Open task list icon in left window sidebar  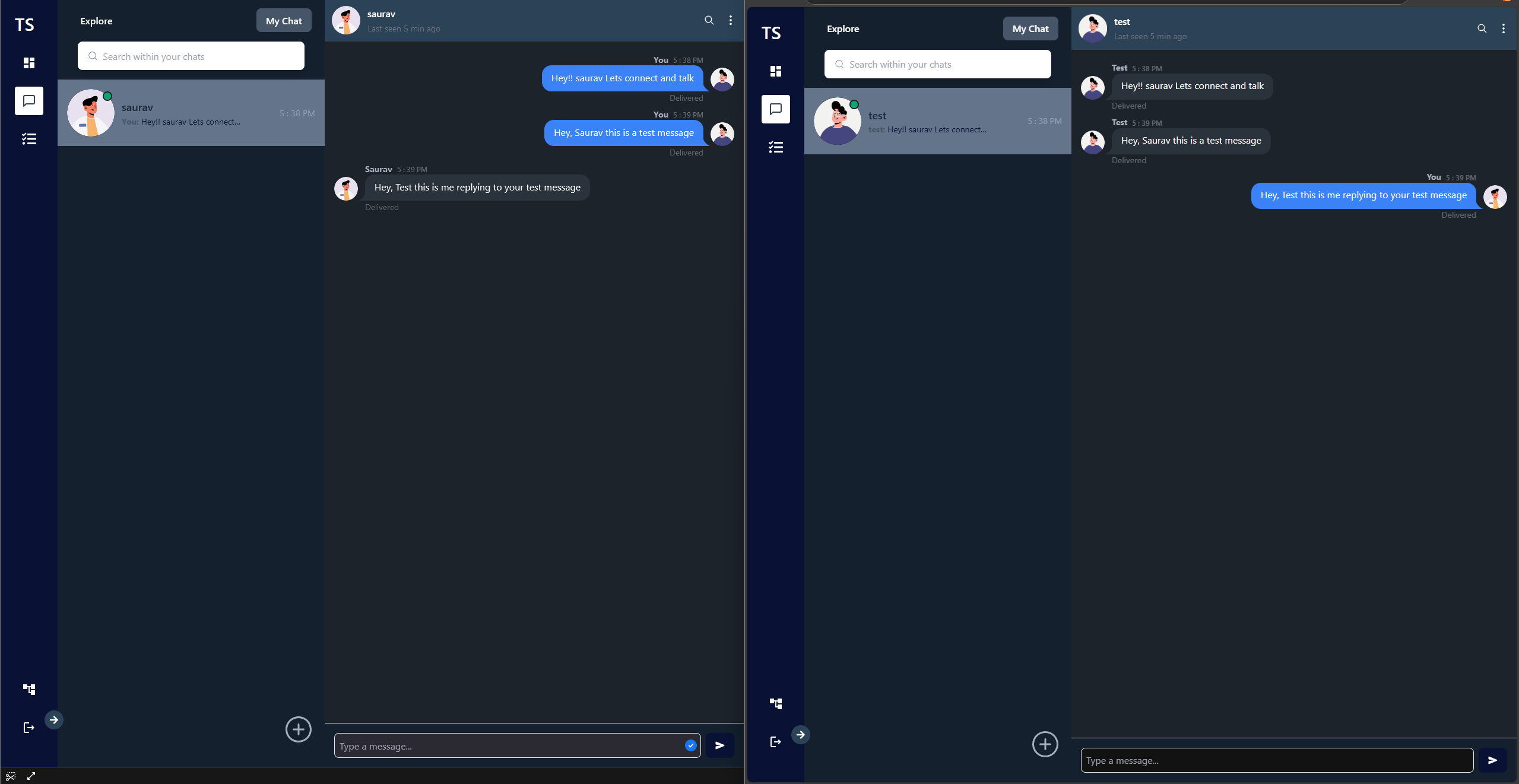pyautogui.click(x=28, y=139)
